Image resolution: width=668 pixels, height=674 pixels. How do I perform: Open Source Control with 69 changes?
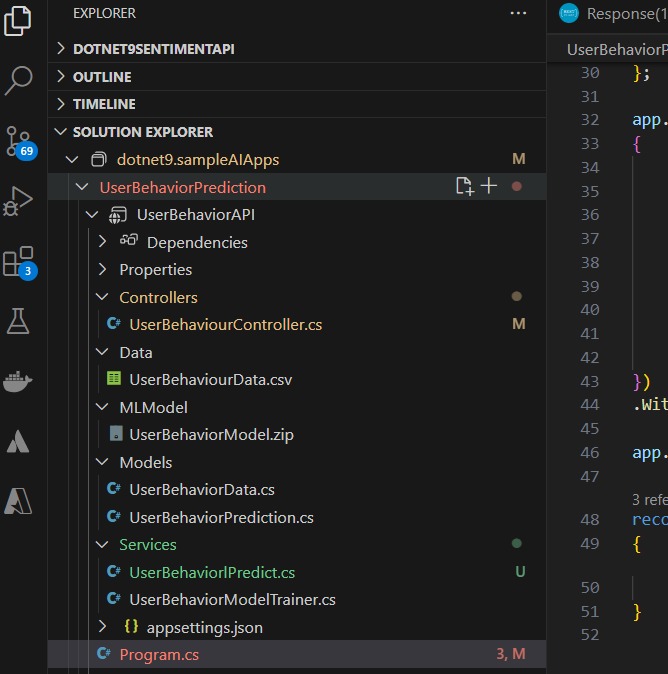[x=20, y=143]
